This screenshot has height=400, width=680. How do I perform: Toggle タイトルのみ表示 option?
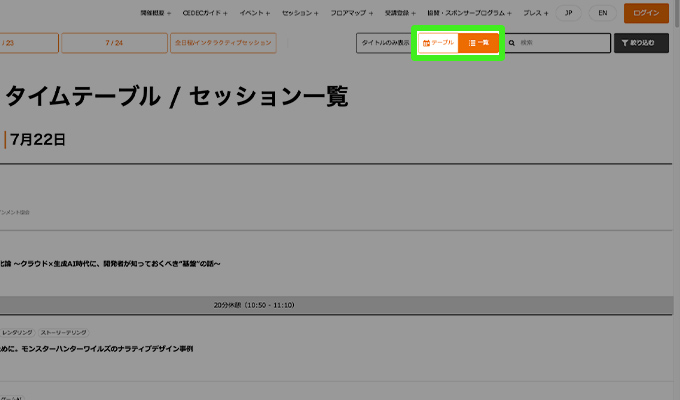point(385,43)
